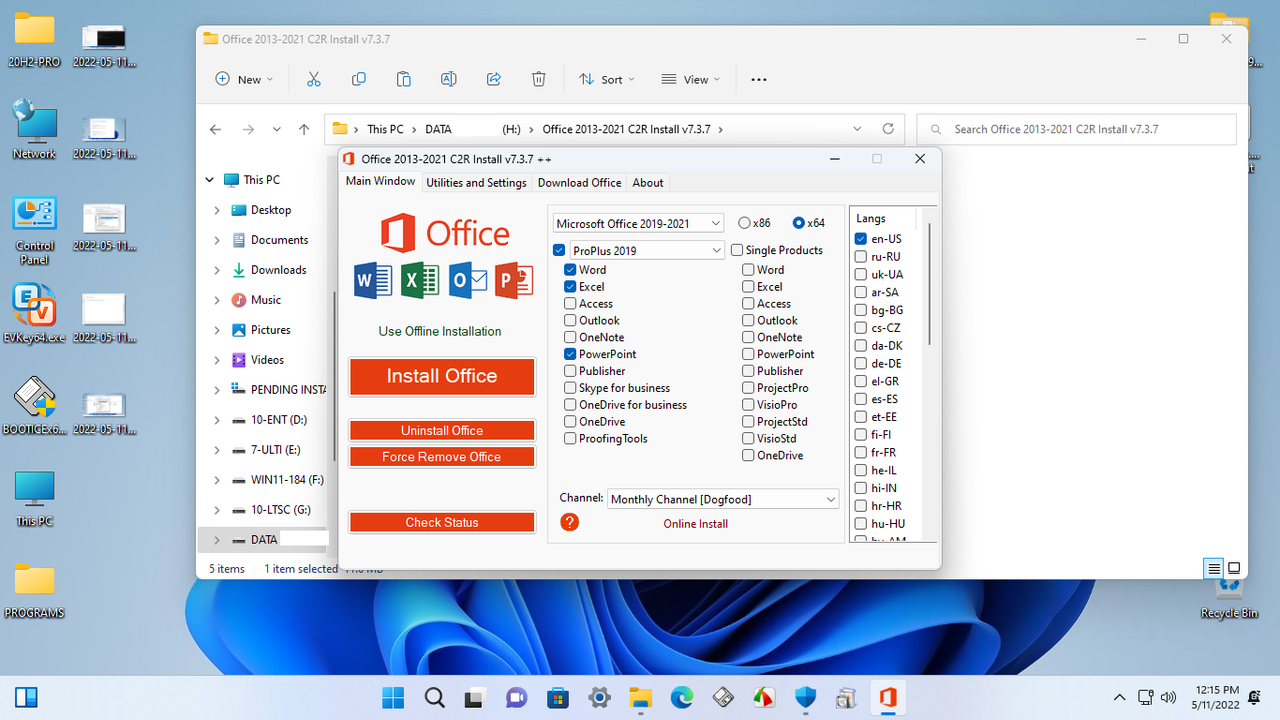Uncheck the en-US language checkbox
The image size is (1280, 720).
861,239
